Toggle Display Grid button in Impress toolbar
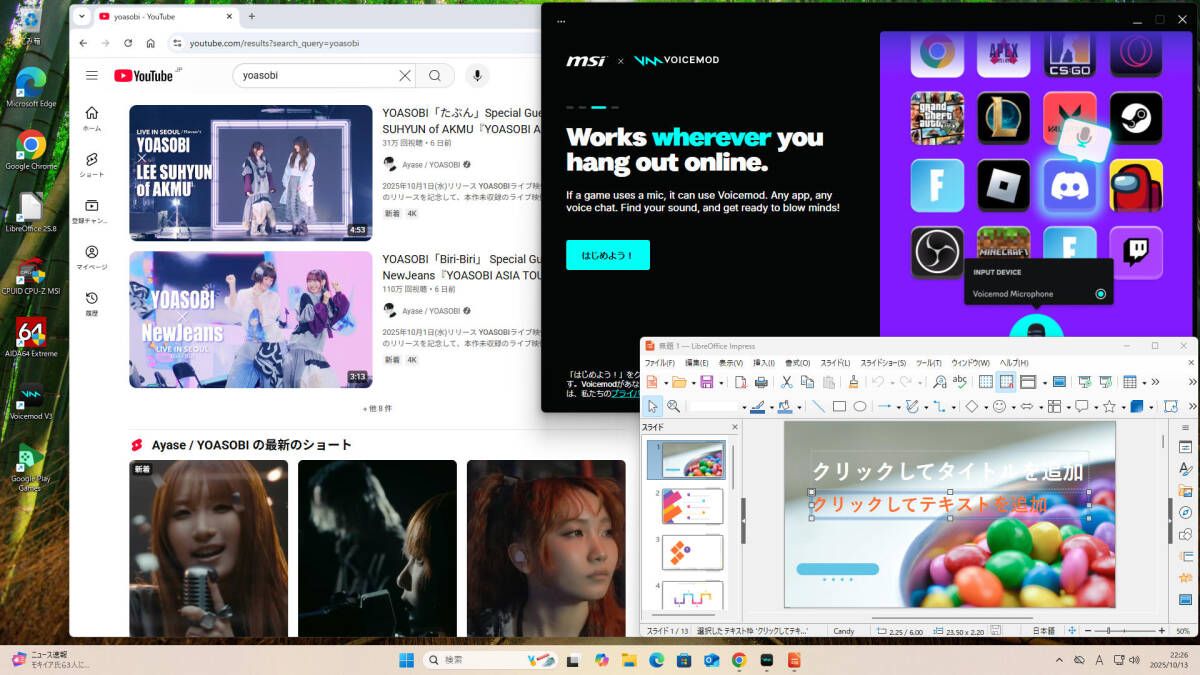Screen dimensions: 1200x675 pyautogui.click(x=985, y=382)
